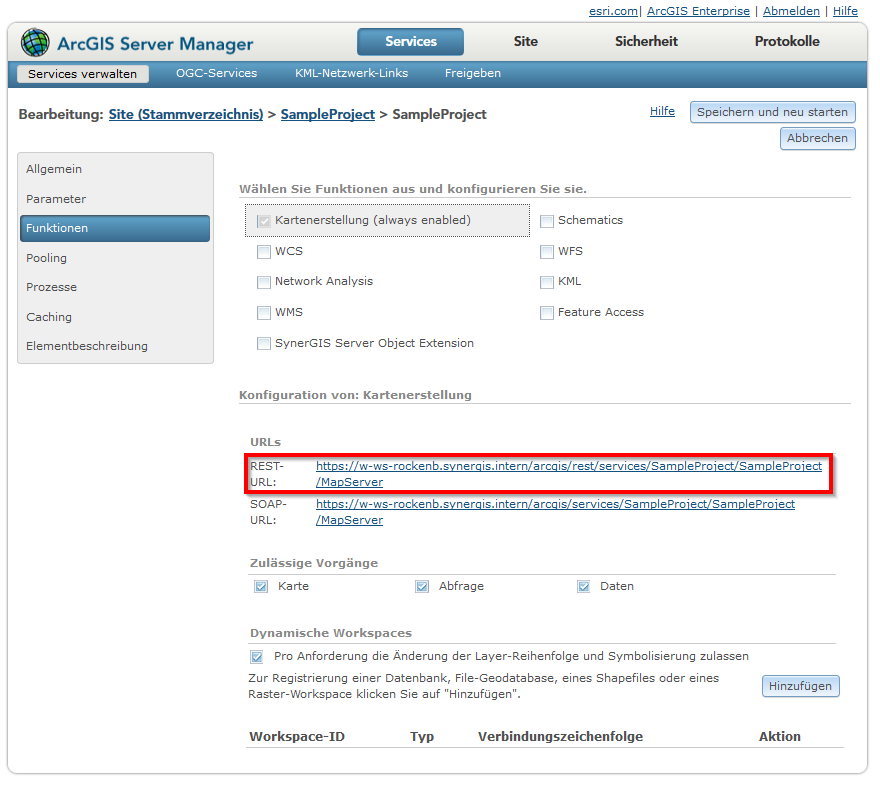Disable the Daten operation checkbox
Screen dimensions: 880x790
click(583, 586)
